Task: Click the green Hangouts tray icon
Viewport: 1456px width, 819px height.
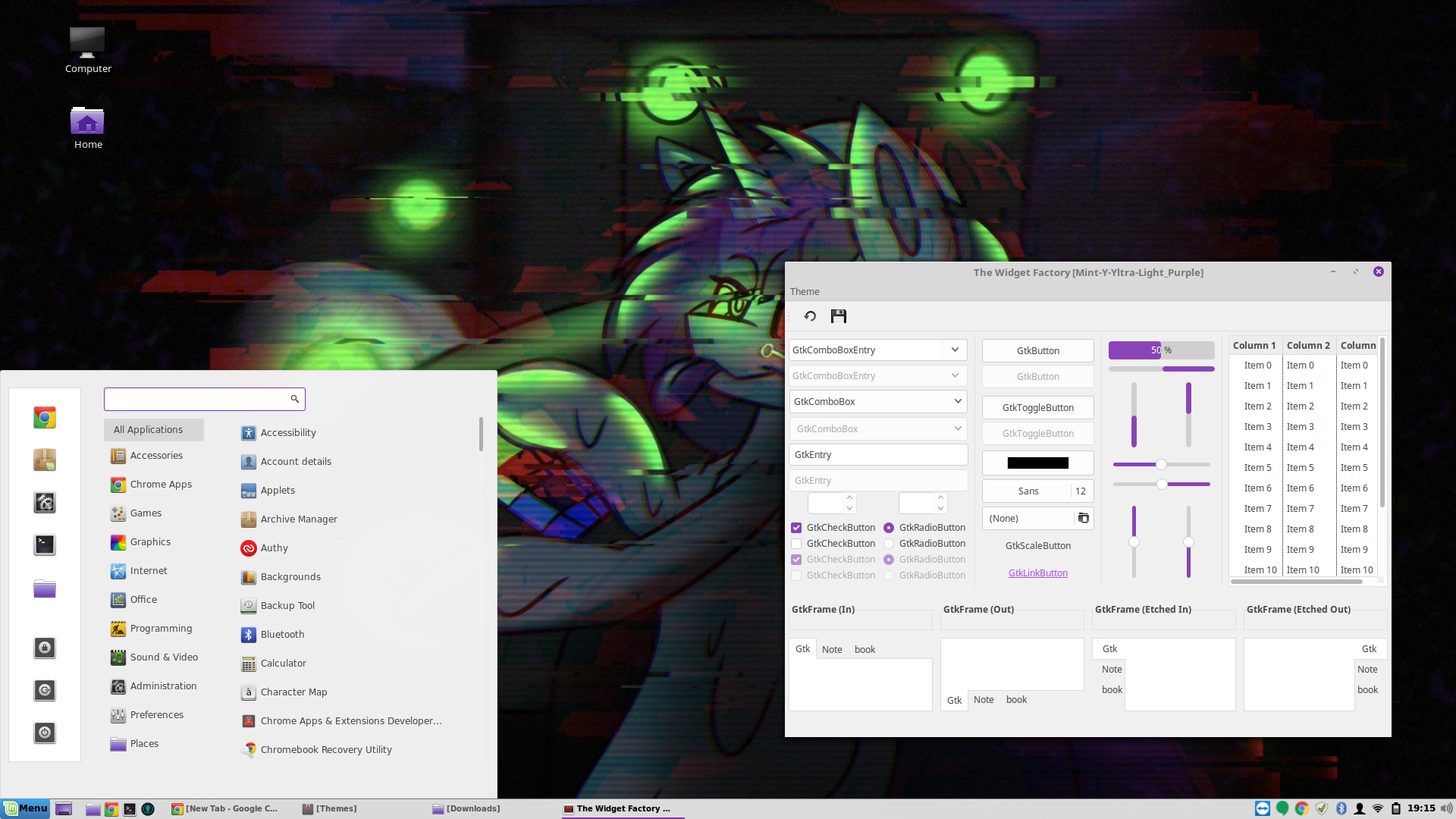Action: pyautogui.click(x=1282, y=808)
